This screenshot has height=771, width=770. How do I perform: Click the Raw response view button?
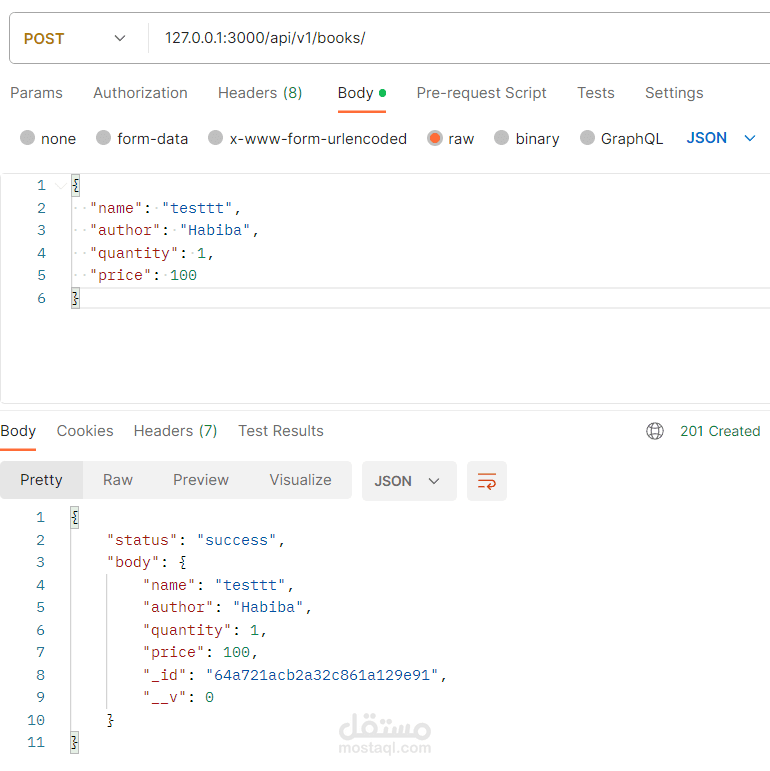pos(118,480)
